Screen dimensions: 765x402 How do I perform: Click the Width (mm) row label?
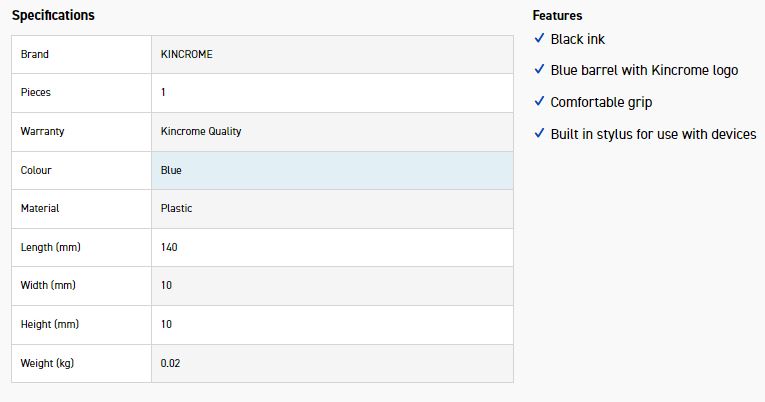coord(48,285)
